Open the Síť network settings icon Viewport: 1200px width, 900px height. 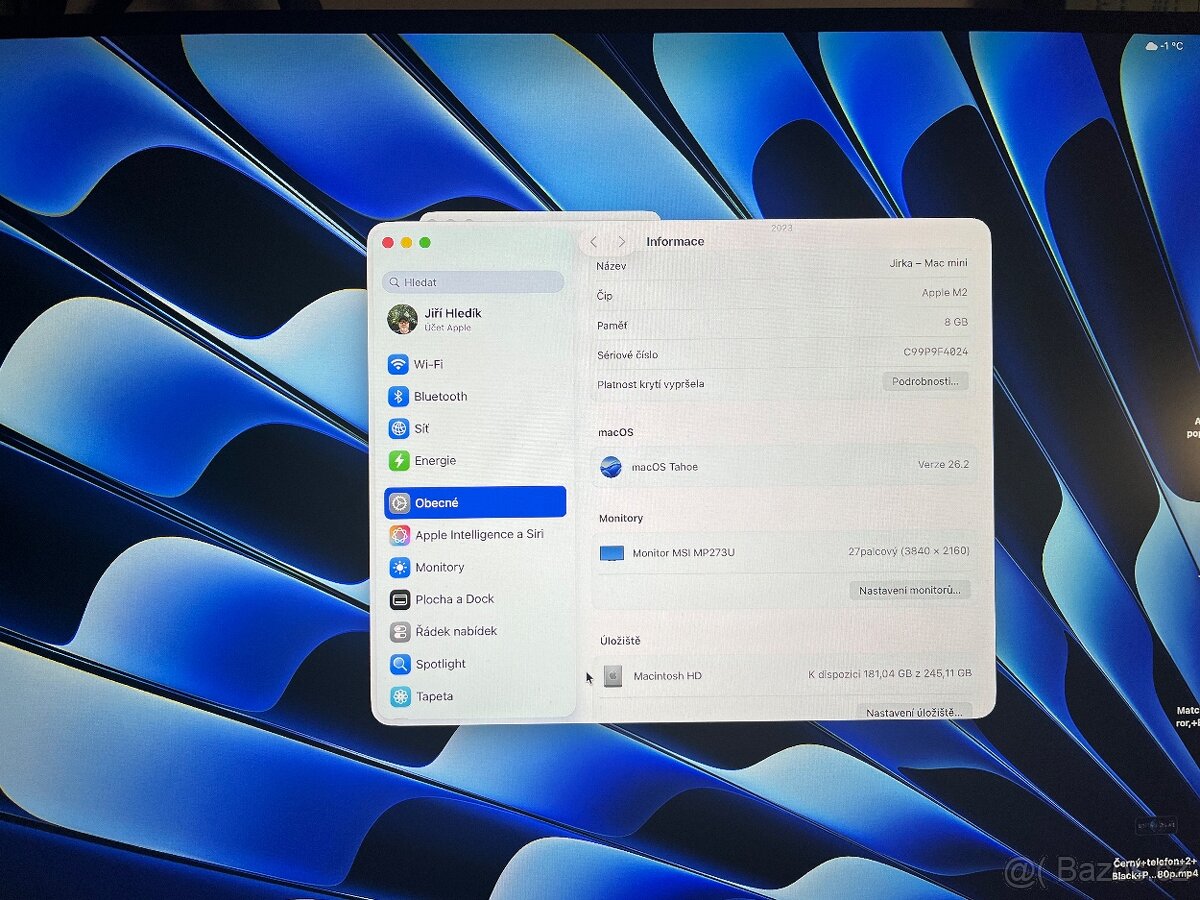coord(401,428)
